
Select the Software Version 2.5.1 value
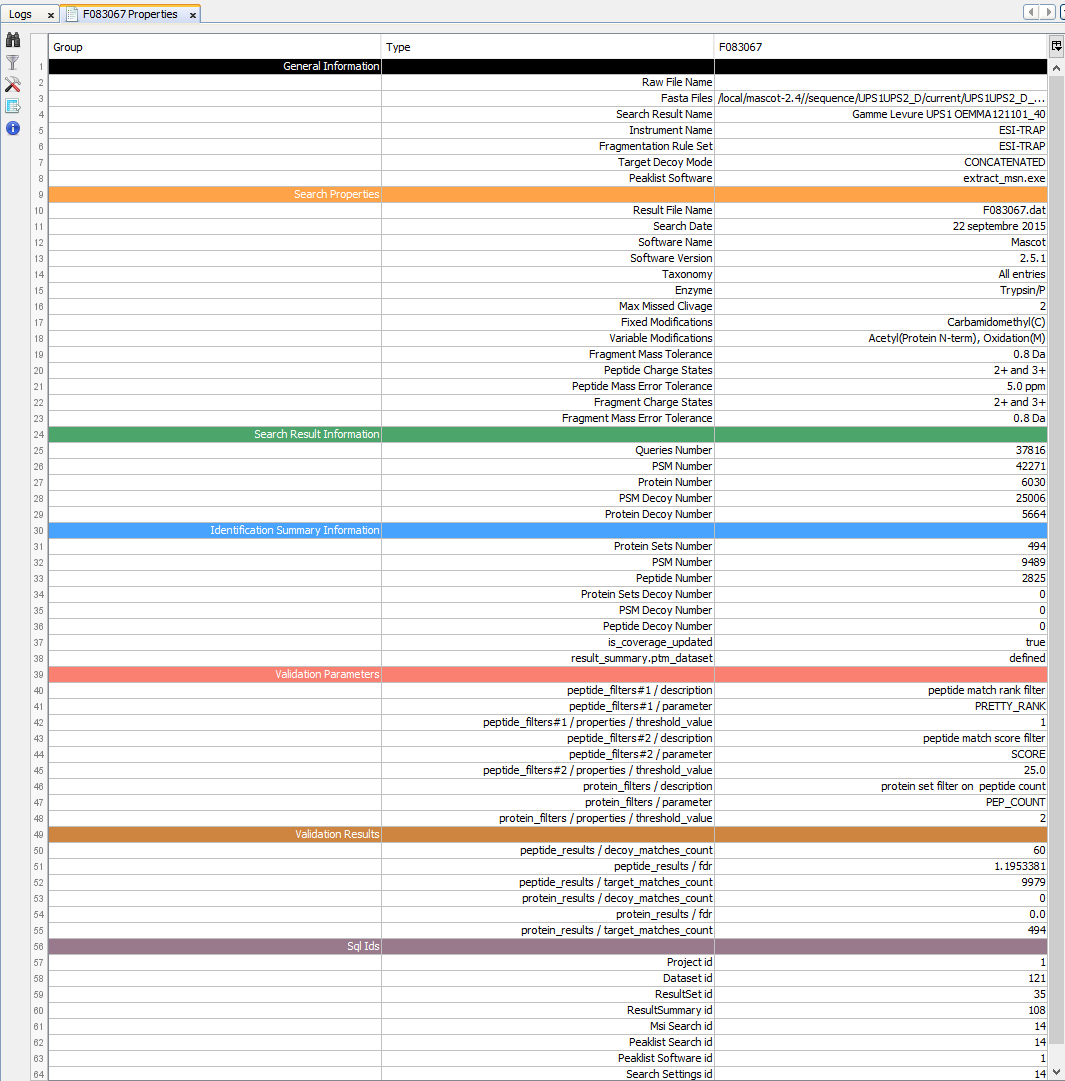881,259
